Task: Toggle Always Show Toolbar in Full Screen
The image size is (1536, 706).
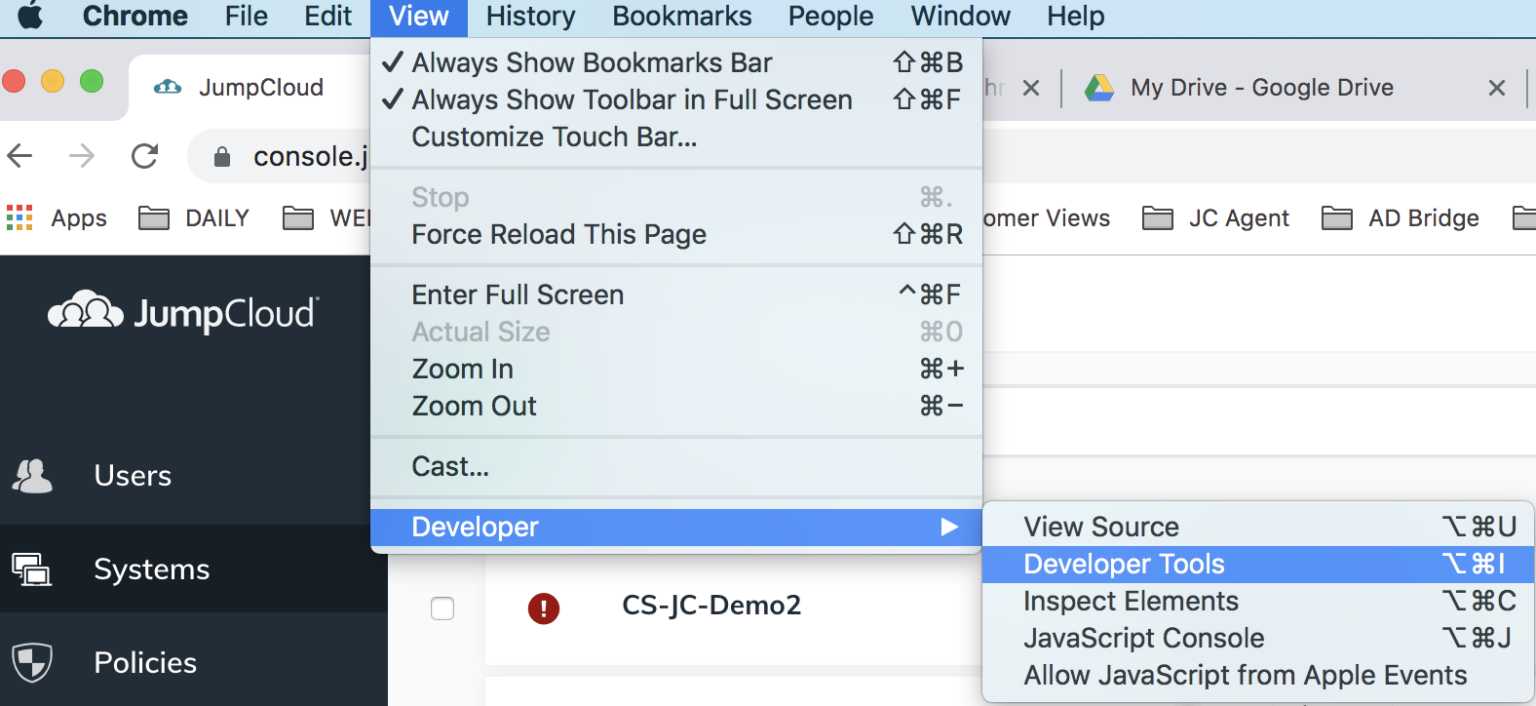Action: (x=631, y=99)
